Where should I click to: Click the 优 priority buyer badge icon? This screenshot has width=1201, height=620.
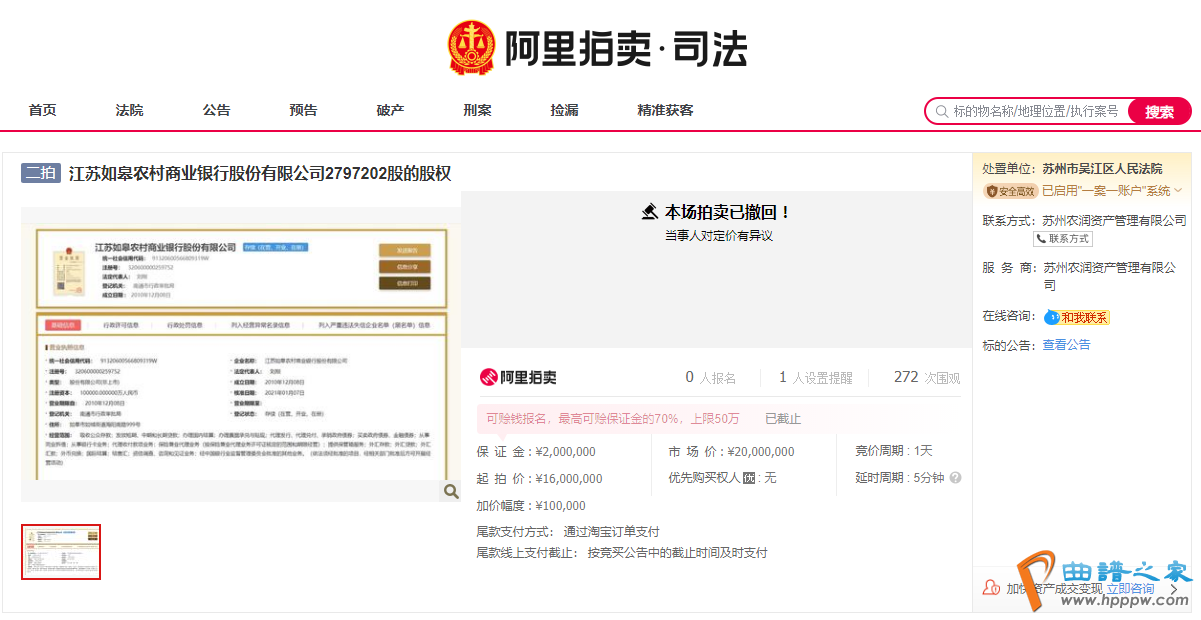click(748, 478)
